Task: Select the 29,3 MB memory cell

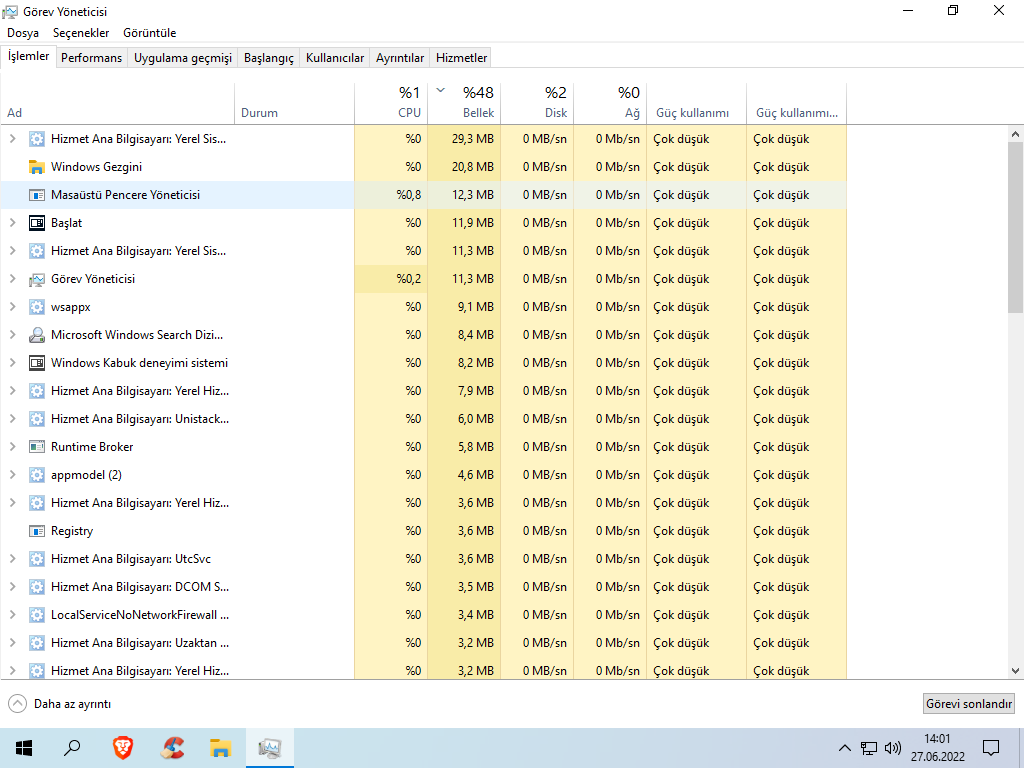Action: 464,139
